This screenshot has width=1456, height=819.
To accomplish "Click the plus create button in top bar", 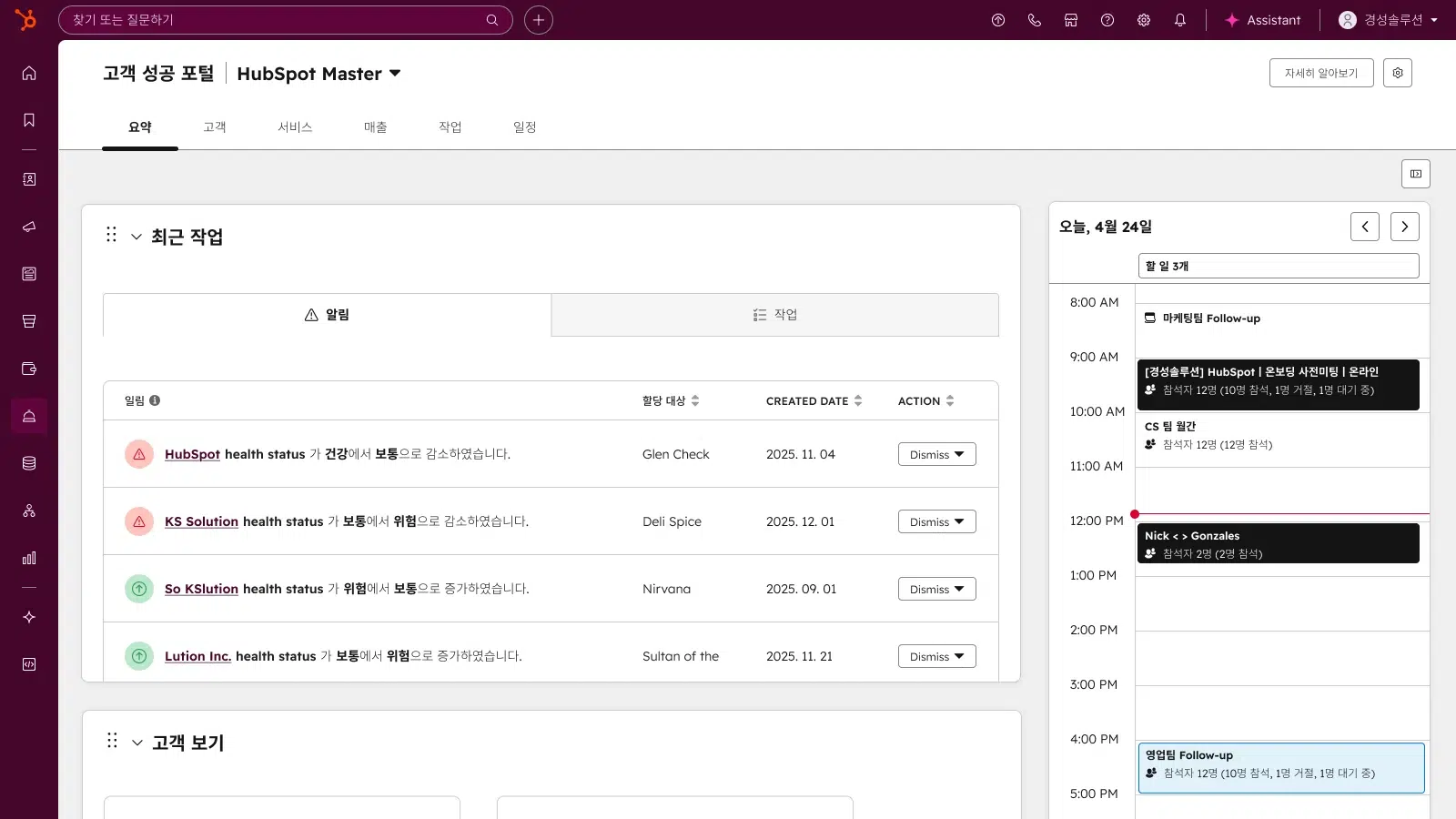I will tap(539, 20).
